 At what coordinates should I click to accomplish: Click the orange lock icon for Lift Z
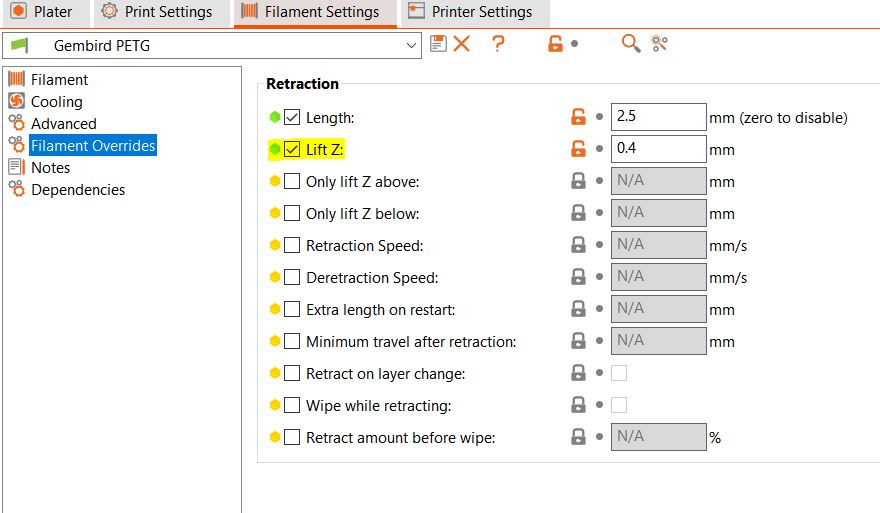tap(578, 149)
